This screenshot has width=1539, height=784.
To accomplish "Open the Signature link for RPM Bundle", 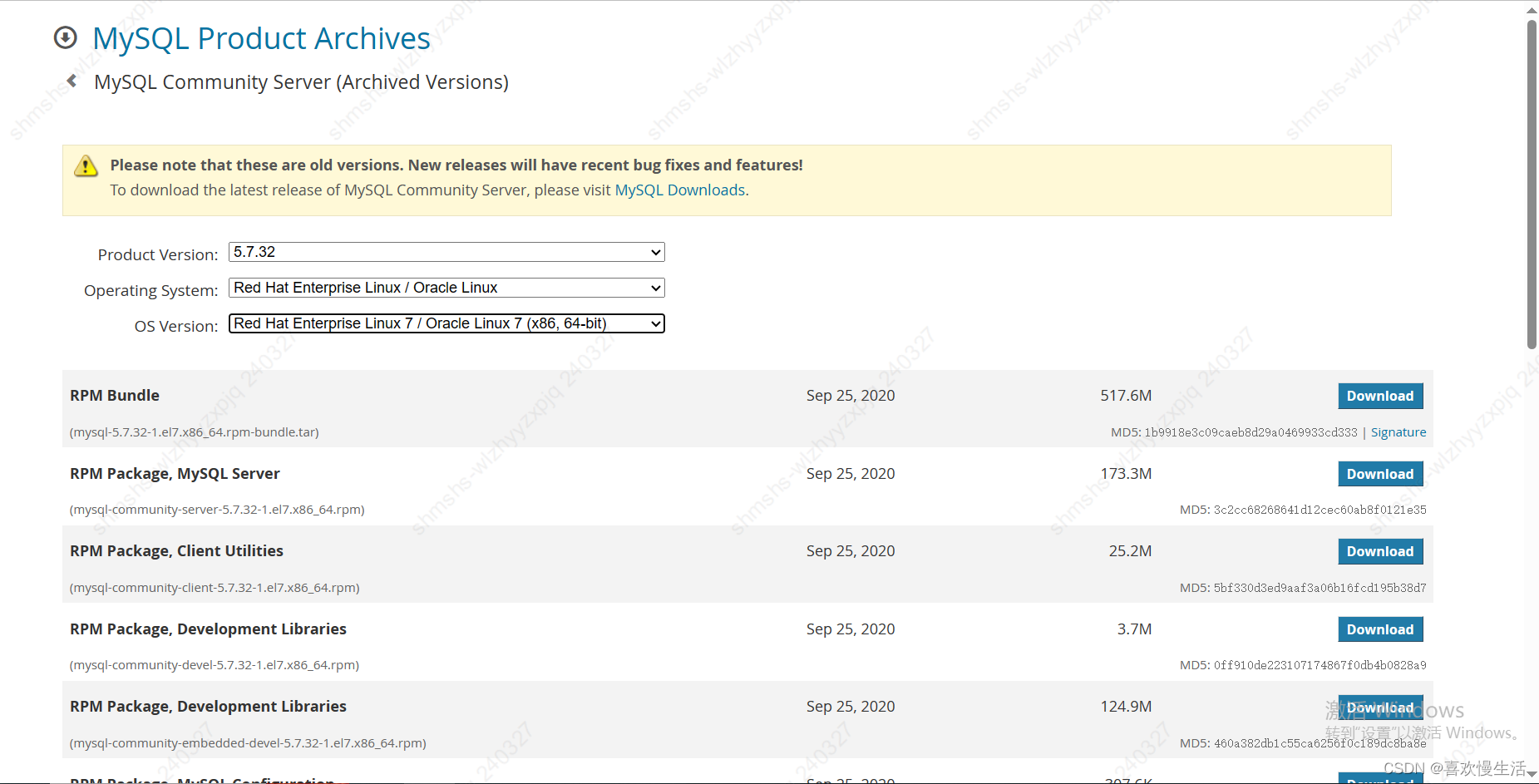I will pyautogui.click(x=1398, y=432).
